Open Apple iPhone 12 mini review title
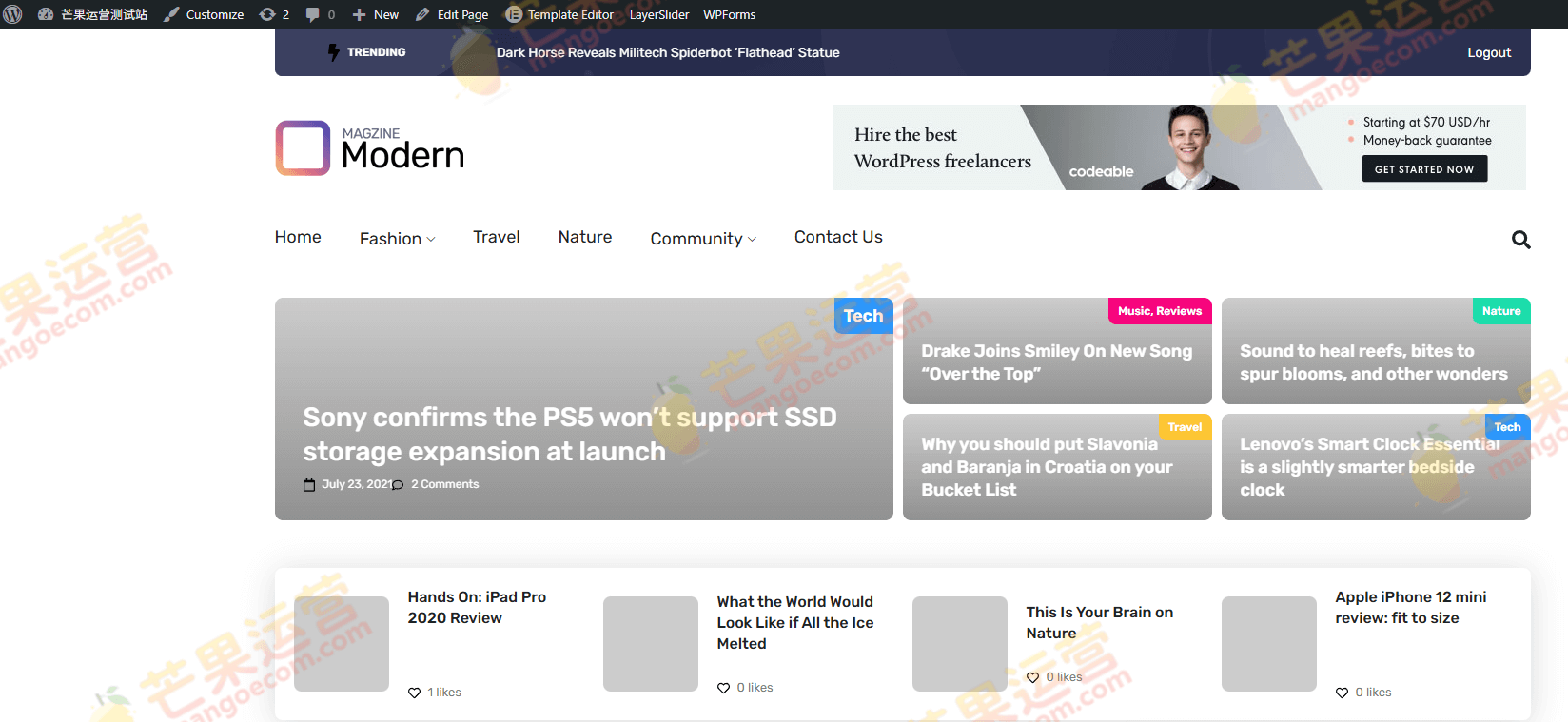The height and width of the screenshot is (722, 1568). (x=1410, y=607)
